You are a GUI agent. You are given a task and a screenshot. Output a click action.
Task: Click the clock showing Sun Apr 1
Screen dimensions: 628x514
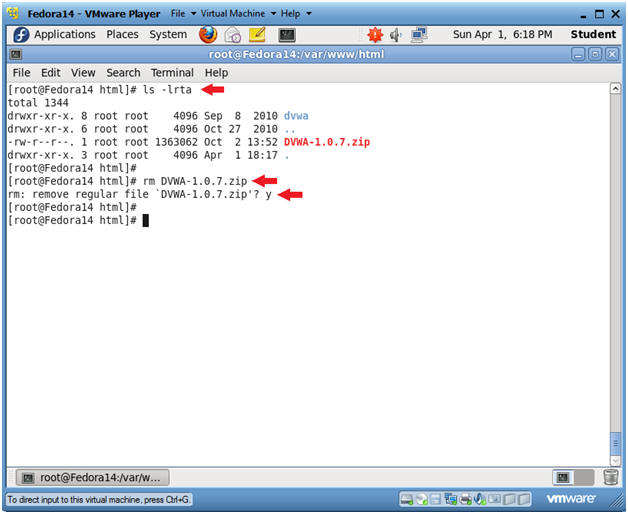[x=502, y=34]
